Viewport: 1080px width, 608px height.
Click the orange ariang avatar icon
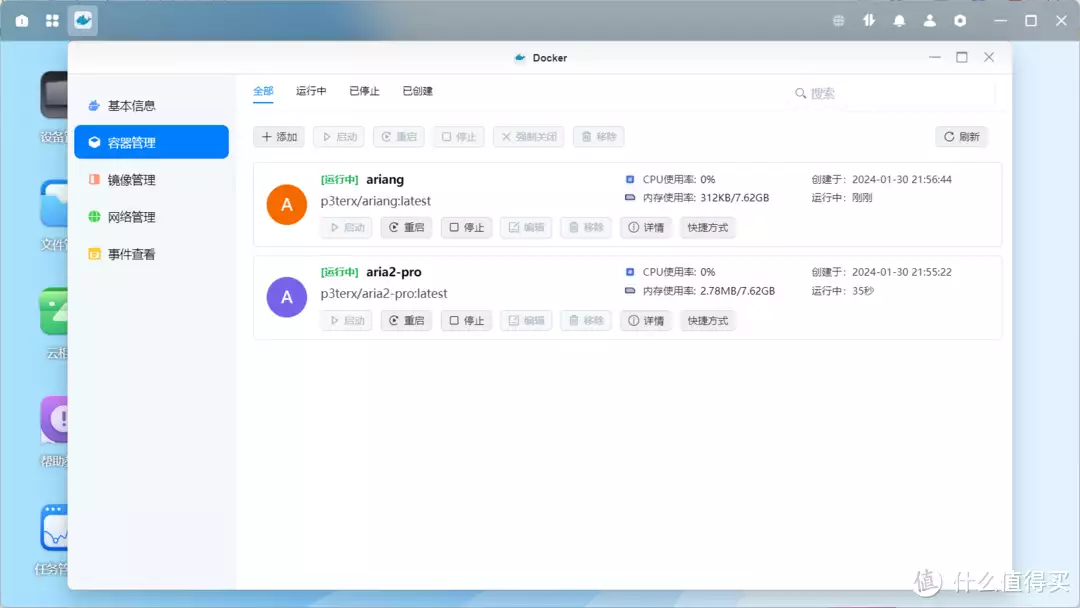[x=287, y=205]
